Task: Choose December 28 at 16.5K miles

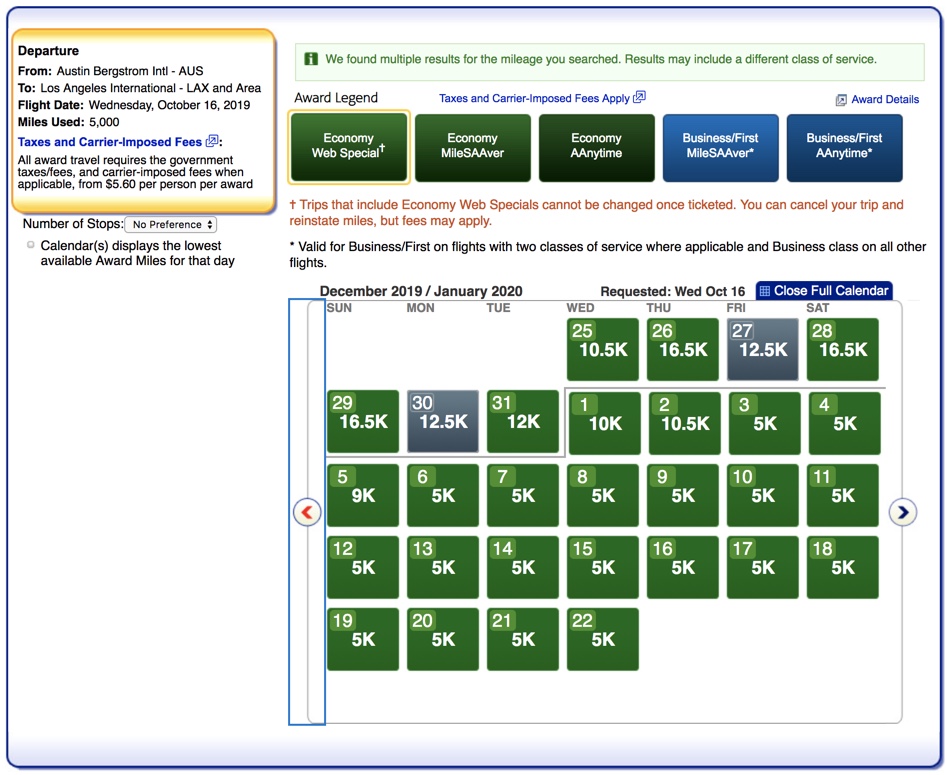Action: coord(843,349)
